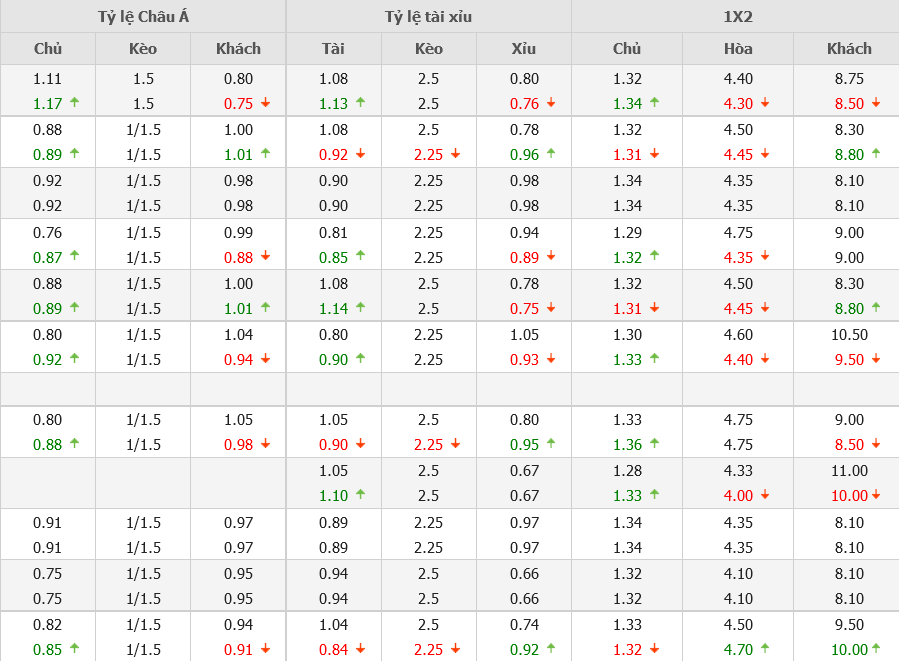Click the green up arrow beside 0.87
This screenshot has width=899, height=661.
pyautogui.click(x=74, y=256)
